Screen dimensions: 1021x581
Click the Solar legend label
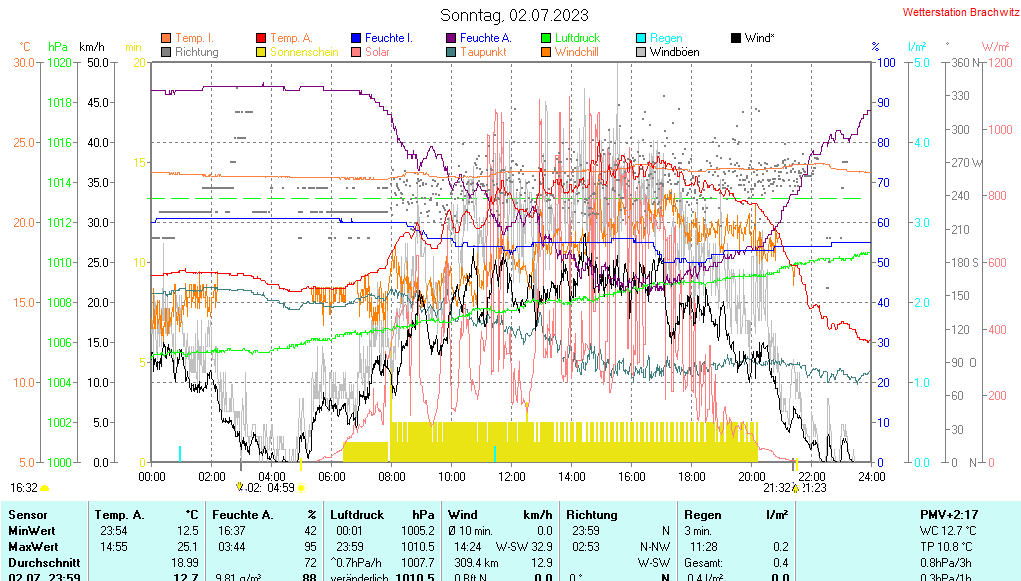tap(377, 51)
